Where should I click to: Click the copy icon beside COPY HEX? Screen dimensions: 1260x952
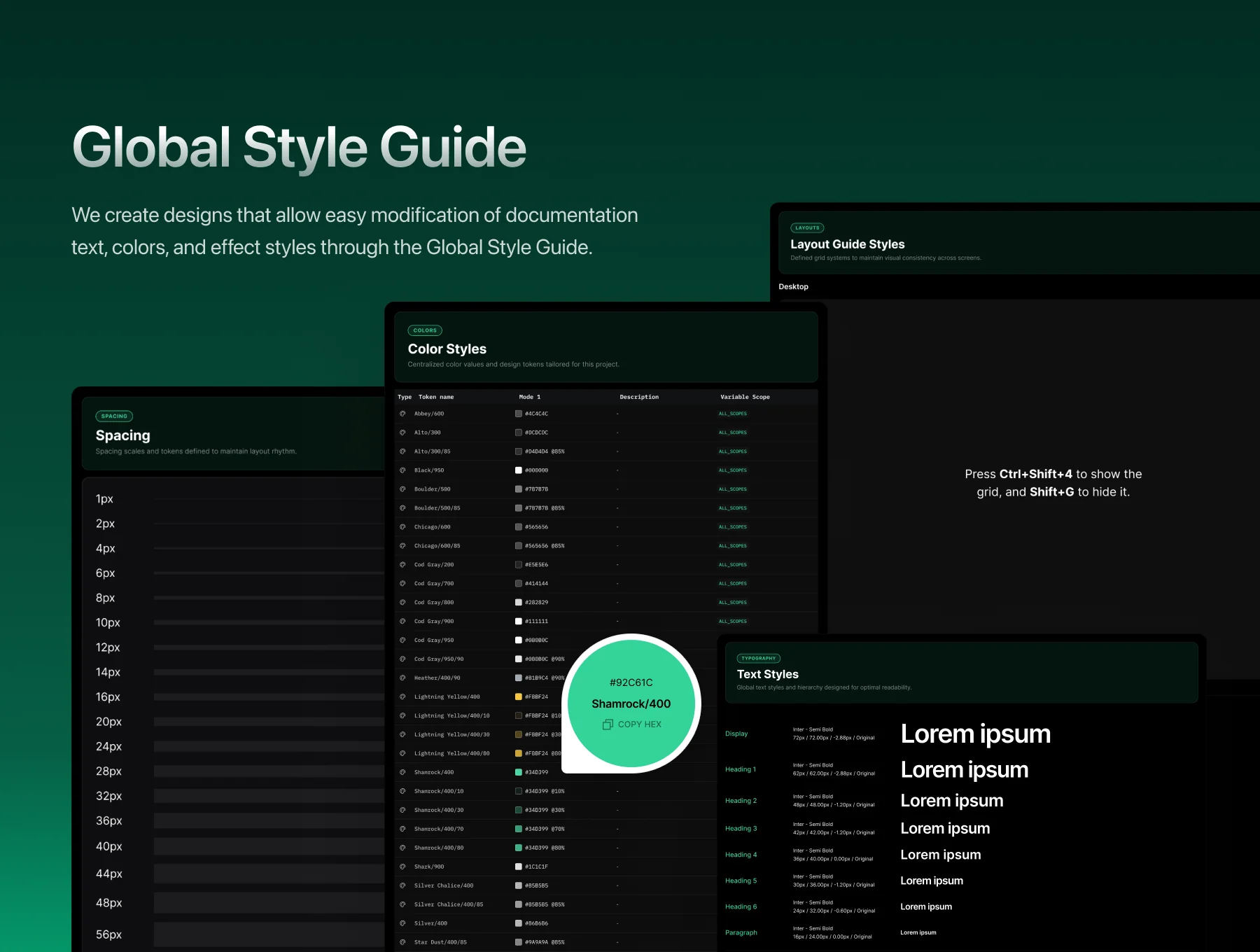608,724
